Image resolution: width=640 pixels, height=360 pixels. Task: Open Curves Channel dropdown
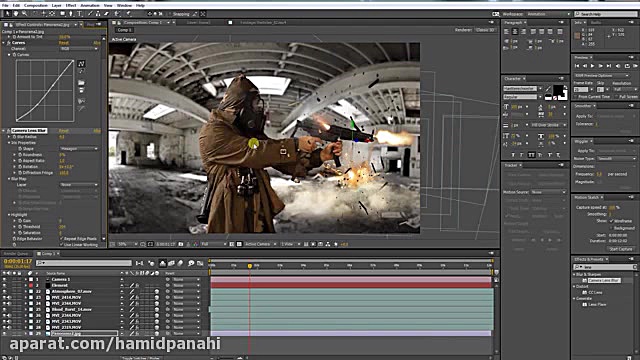pos(79,49)
